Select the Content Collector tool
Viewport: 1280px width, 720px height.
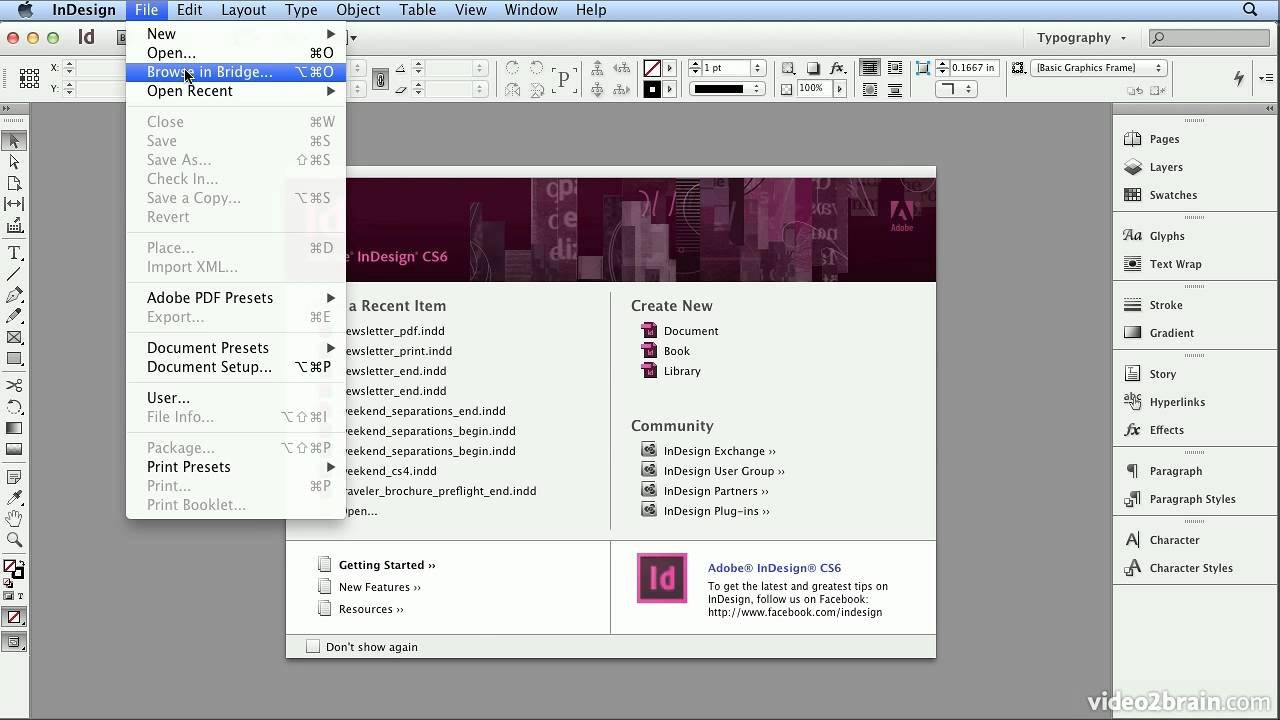click(x=14, y=225)
